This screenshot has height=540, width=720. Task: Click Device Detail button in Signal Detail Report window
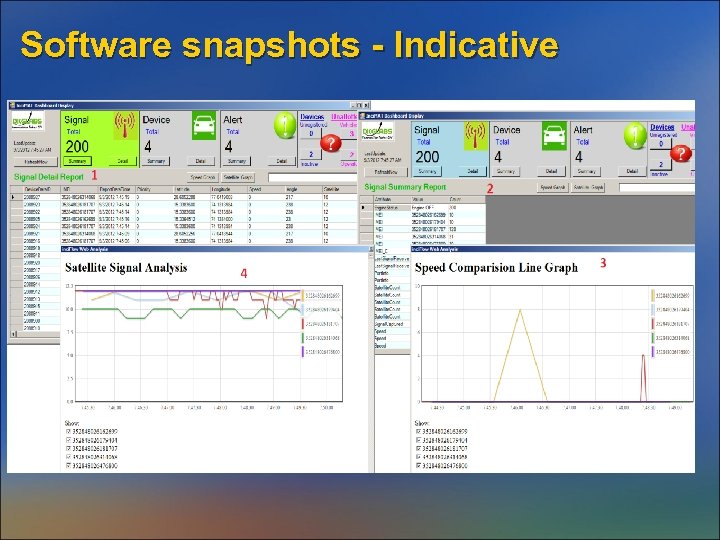click(x=201, y=161)
